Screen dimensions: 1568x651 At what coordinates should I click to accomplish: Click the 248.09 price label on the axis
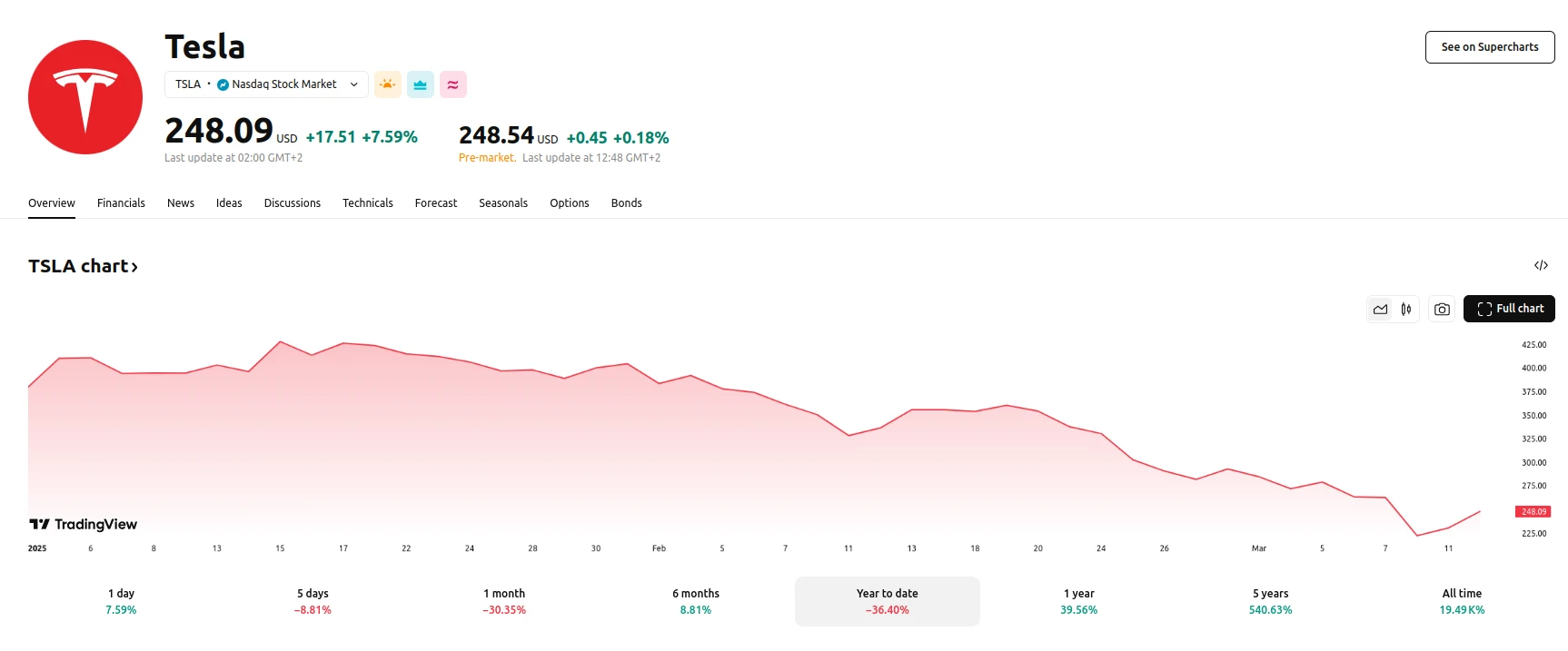[1533, 511]
